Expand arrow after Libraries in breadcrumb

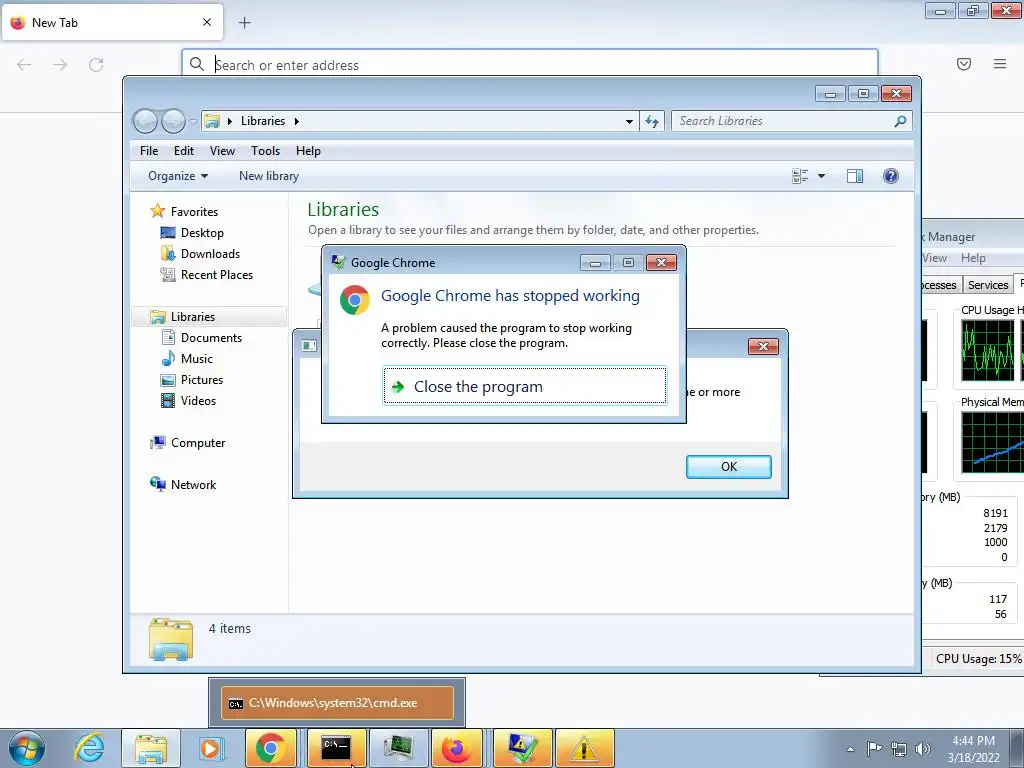296,121
